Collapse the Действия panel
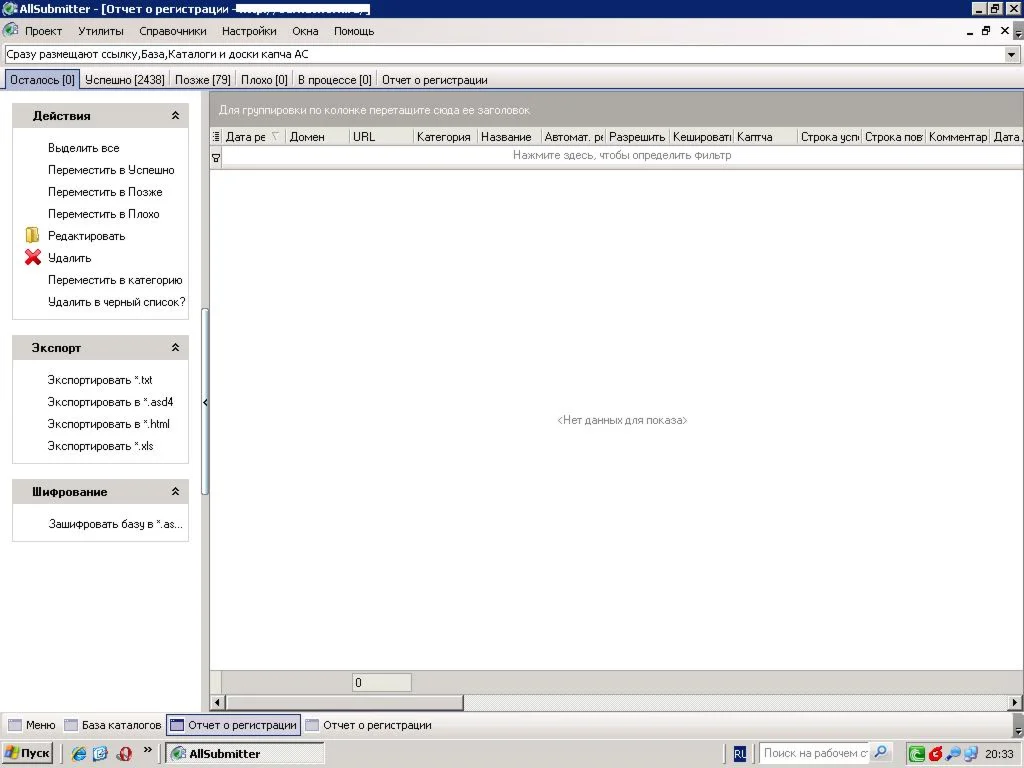The height and width of the screenshot is (768, 1024). tap(175, 116)
